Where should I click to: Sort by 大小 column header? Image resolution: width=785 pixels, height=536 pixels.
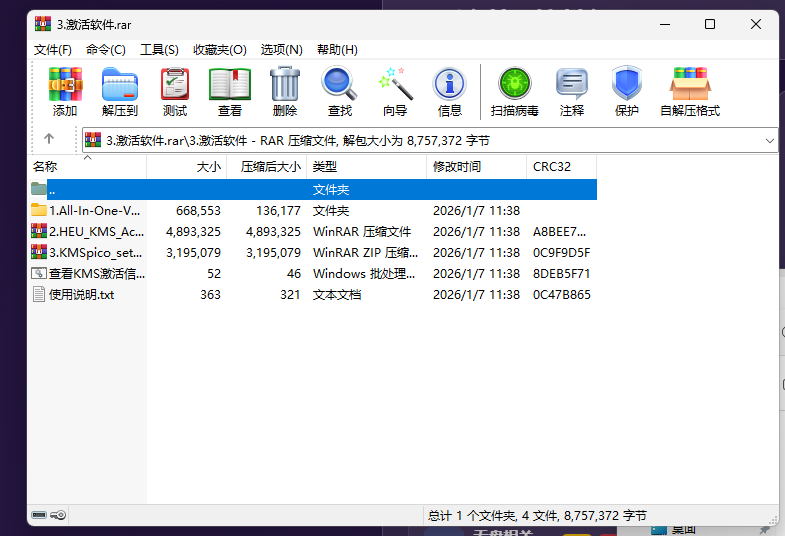[x=187, y=167]
